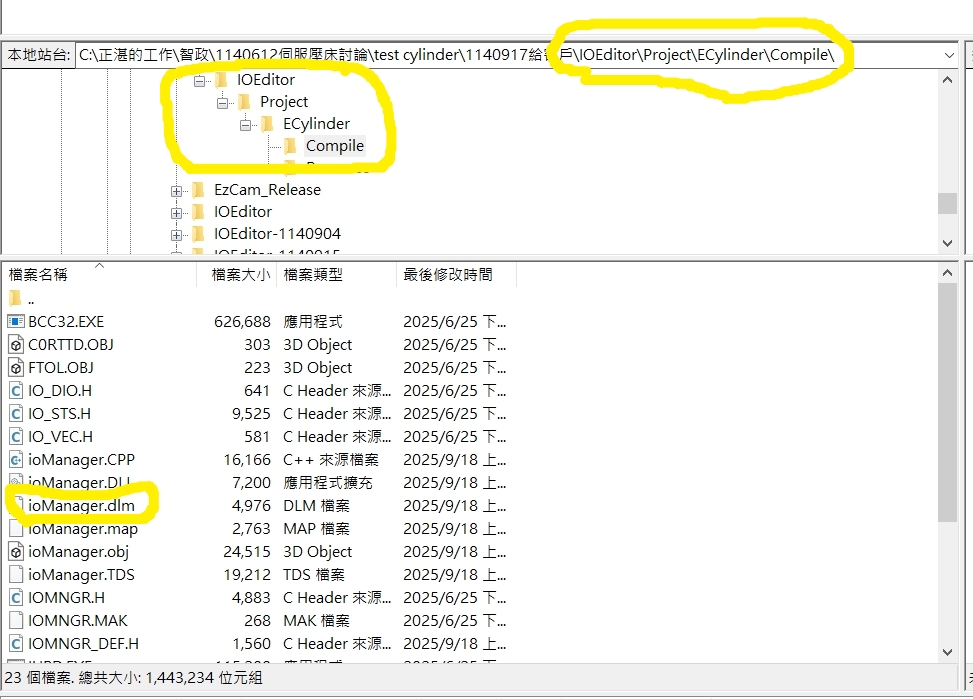The image size is (973, 699).
Task: Click the BCC32.EXE application file icon
Action: [x=15, y=322]
